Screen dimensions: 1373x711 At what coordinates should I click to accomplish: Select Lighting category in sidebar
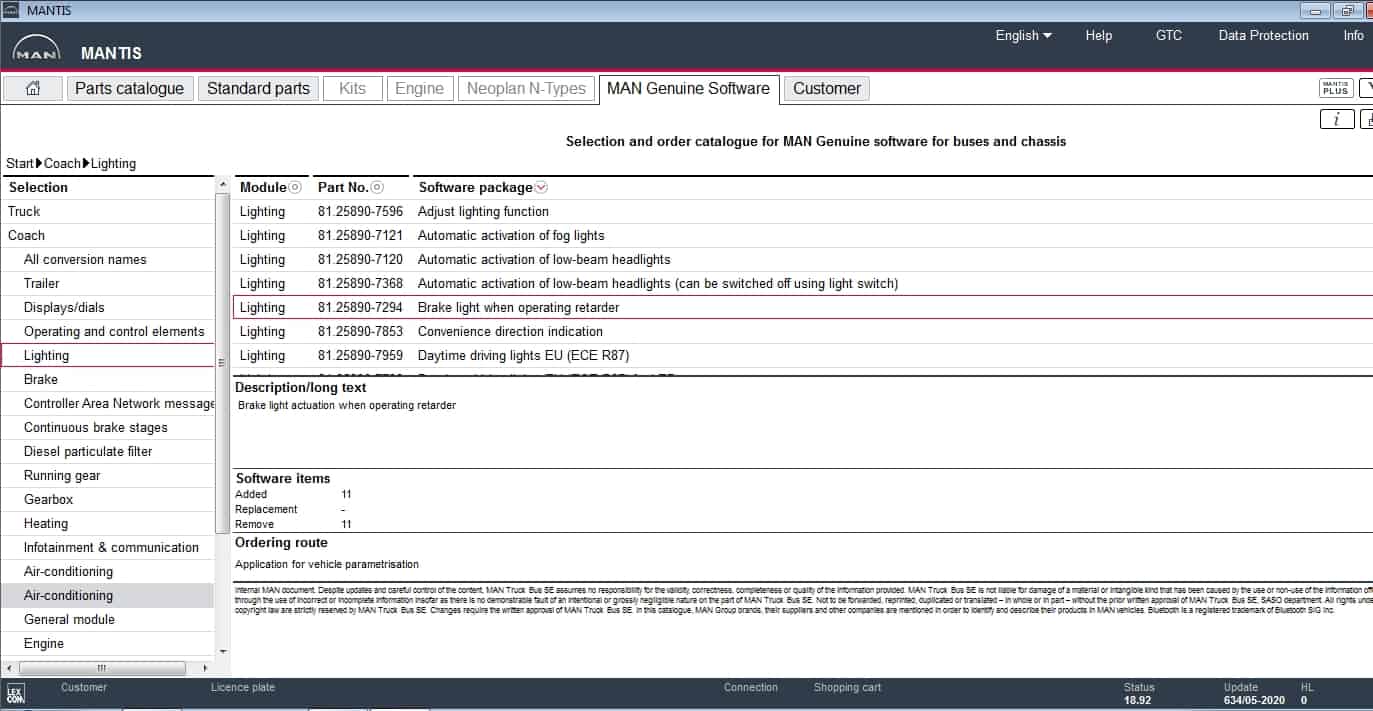[108, 355]
